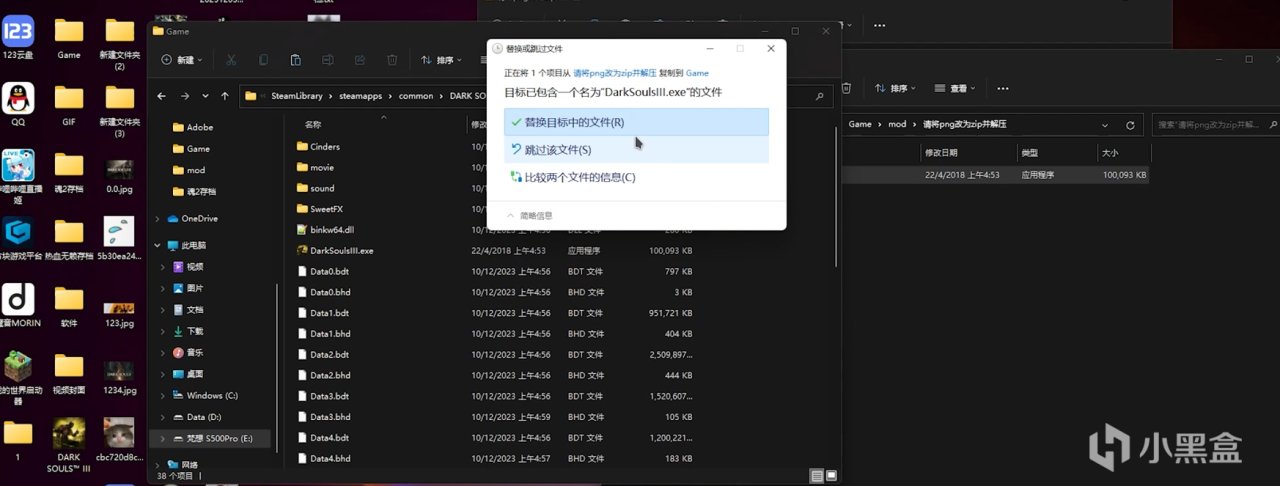The height and width of the screenshot is (486, 1280).
Task: Click Cut scissors icon in Game window
Action: [x=231, y=60]
